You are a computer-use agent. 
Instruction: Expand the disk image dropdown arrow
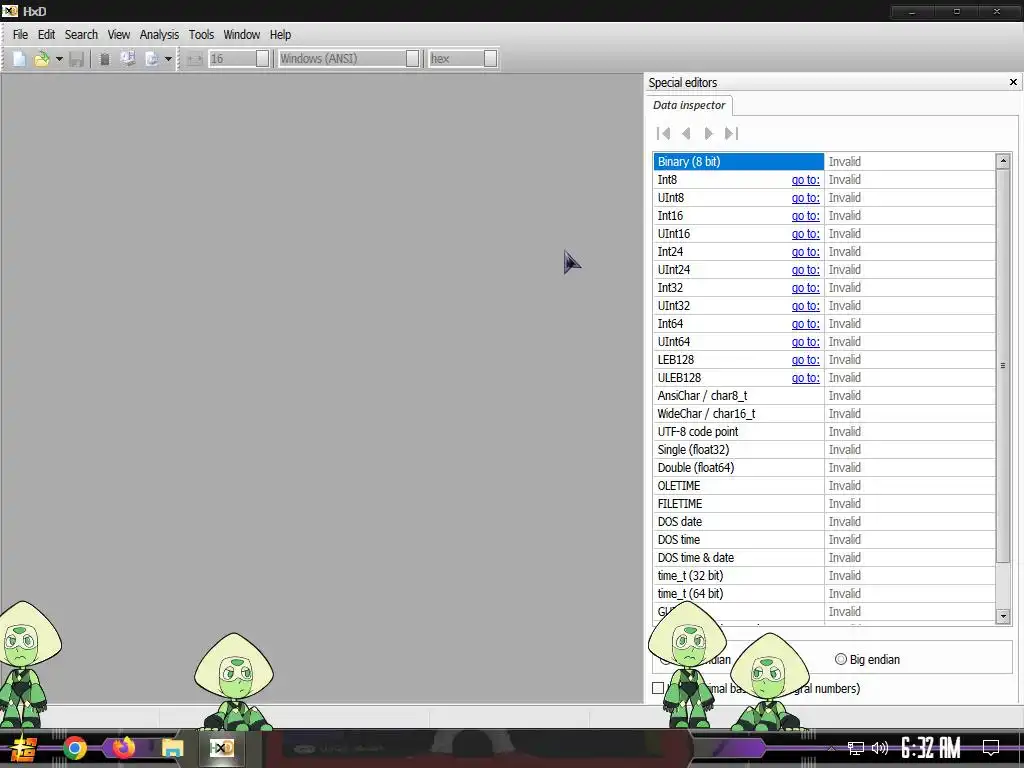[x=168, y=59]
